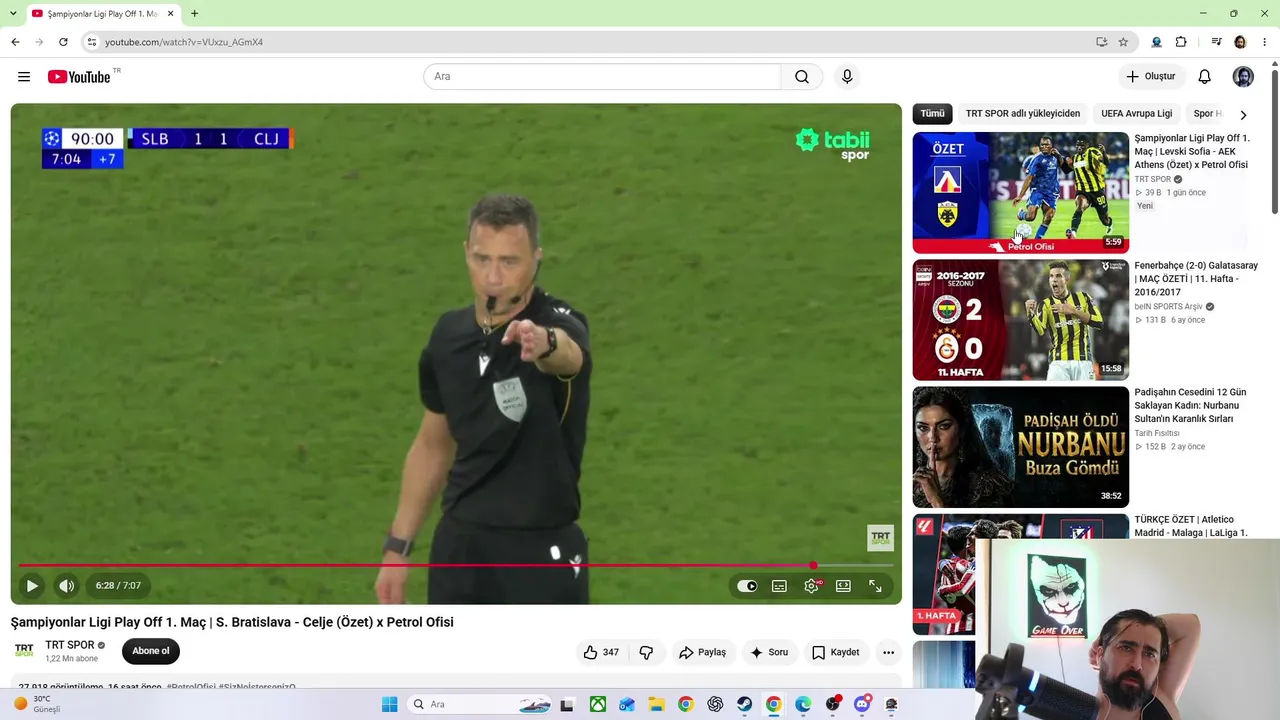Play the paused video
Image resolution: width=1280 pixels, height=720 pixels.
click(x=32, y=586)
